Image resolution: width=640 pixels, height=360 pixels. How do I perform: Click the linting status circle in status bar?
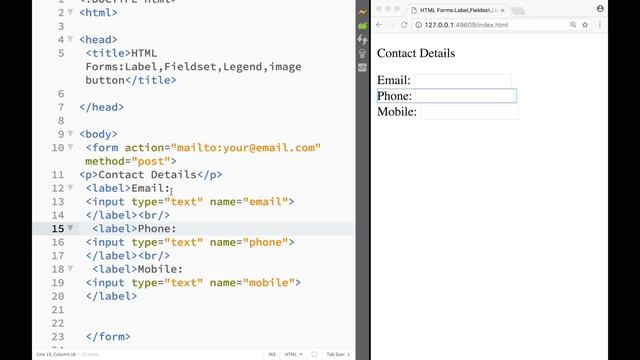[314, 354]
